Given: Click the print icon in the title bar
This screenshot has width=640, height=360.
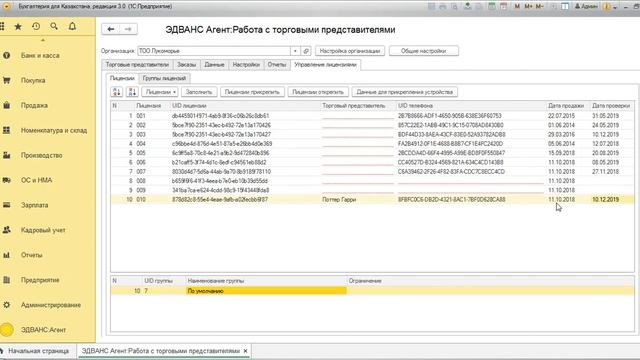Looking at the screenshot, I should pos(442,6).
